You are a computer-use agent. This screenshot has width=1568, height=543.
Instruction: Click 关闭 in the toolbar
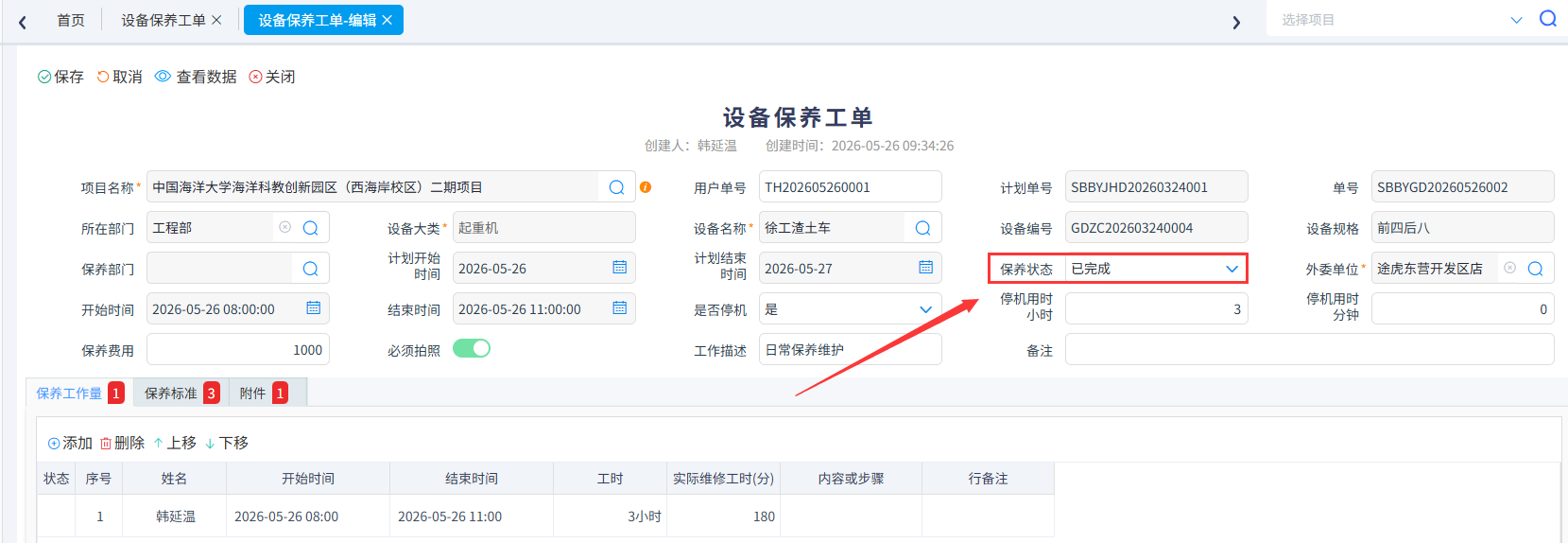pyautogui.click(x=272, y=77)
